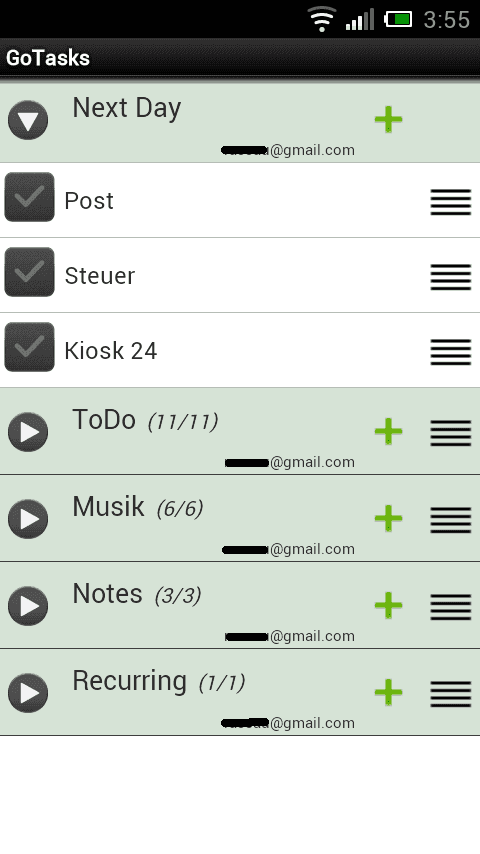
Task: Expand the Recurring list arrow
Action: [28, 693]
